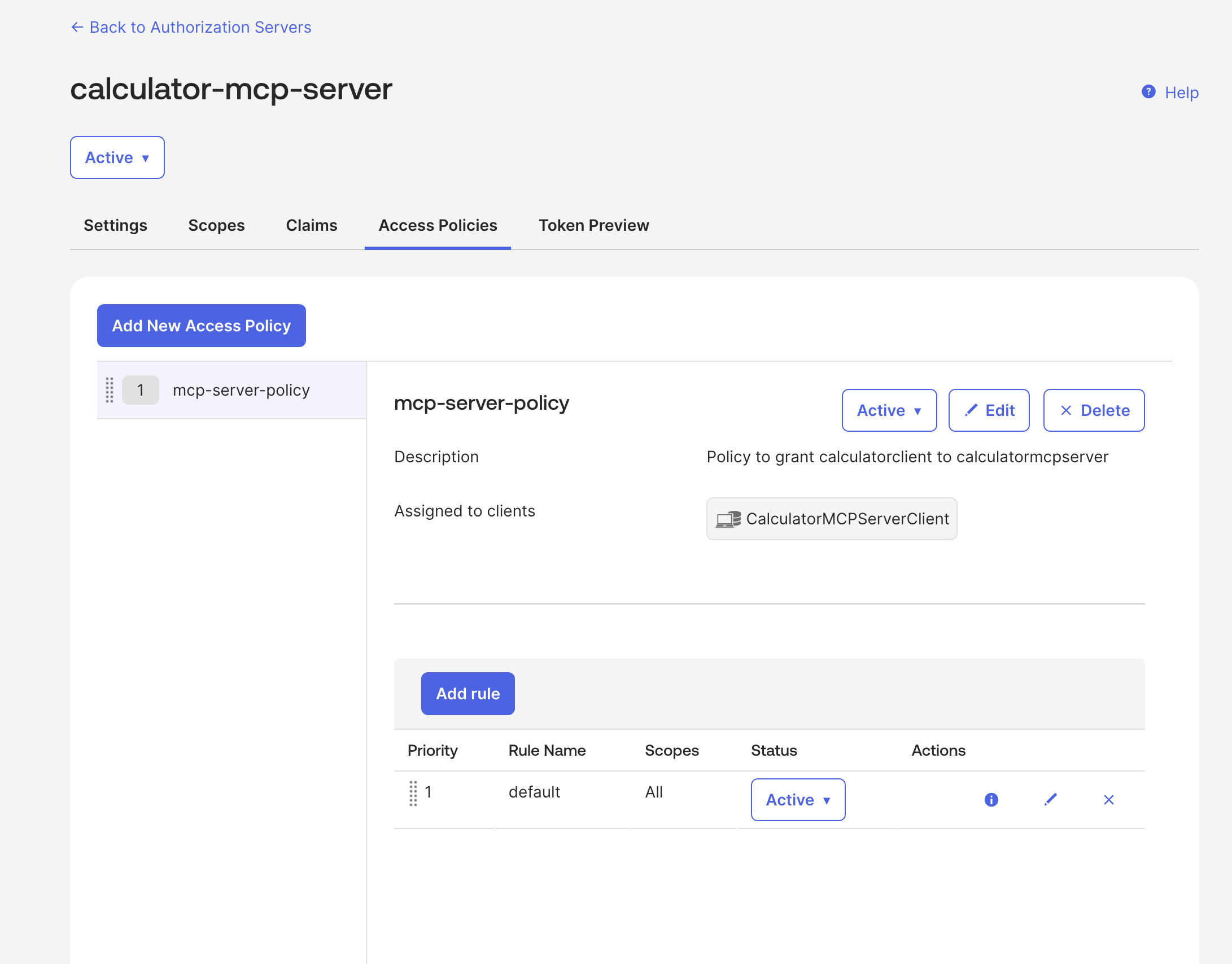Click the 'default' rule name cell
Screen dimensions: 1232x964
click(x=534, y=792)
